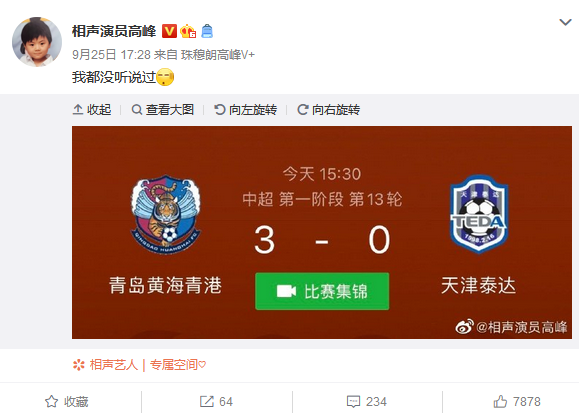Image resolution: width=579 pixels, height=417 pixels.
Task: View the large image via 查看大图
Action: coord(163,110)
